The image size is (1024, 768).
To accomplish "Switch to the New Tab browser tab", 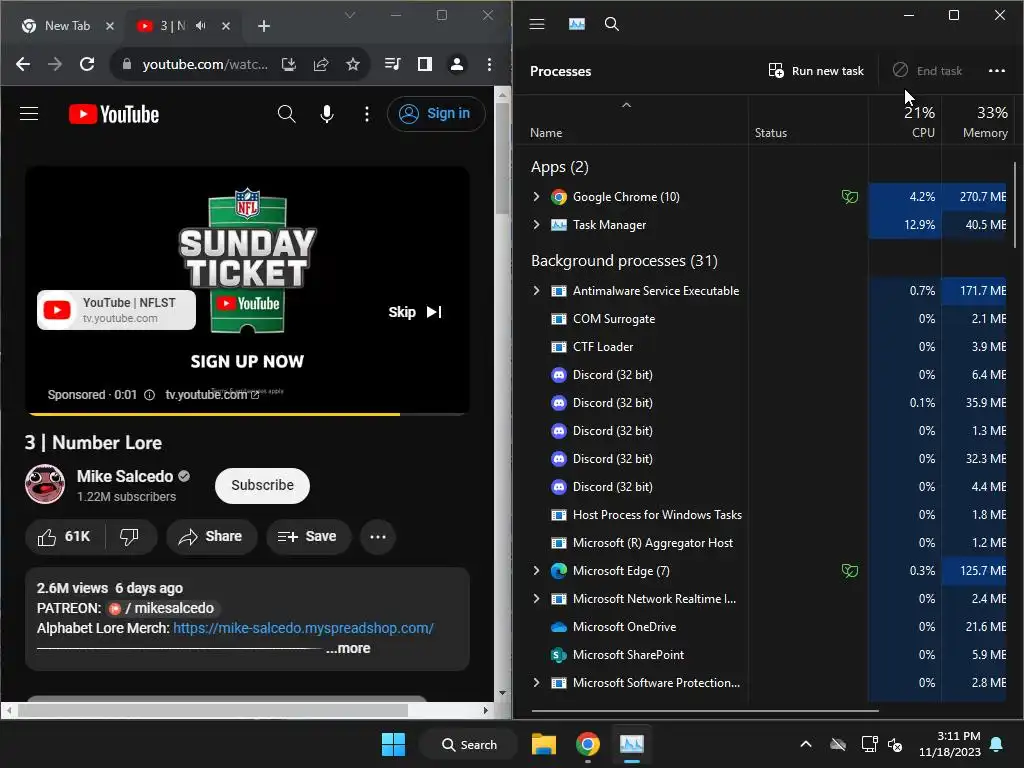I will (68, 25).
